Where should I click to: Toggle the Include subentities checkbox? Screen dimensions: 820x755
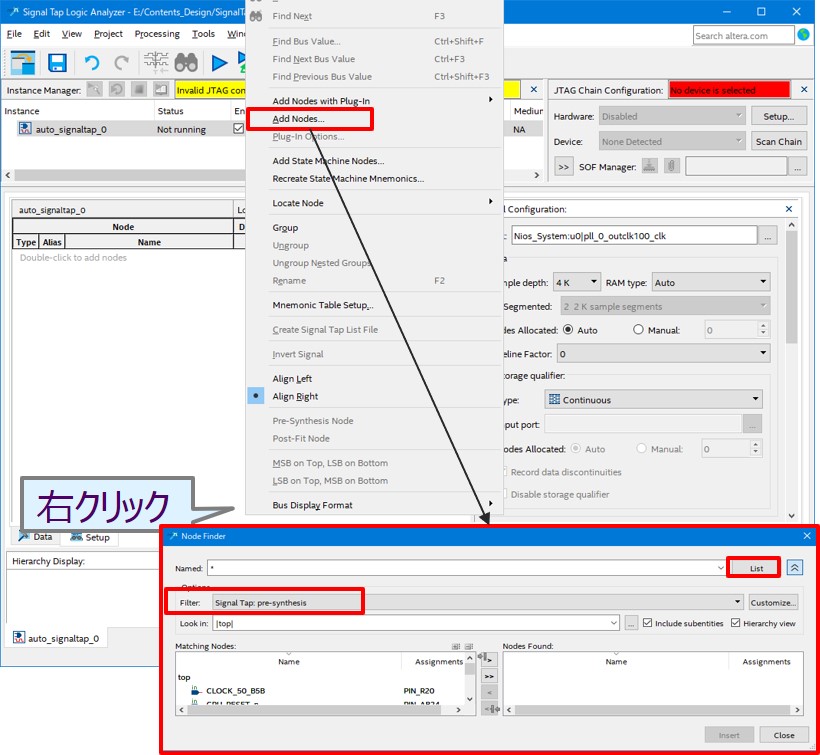(647, 623)
